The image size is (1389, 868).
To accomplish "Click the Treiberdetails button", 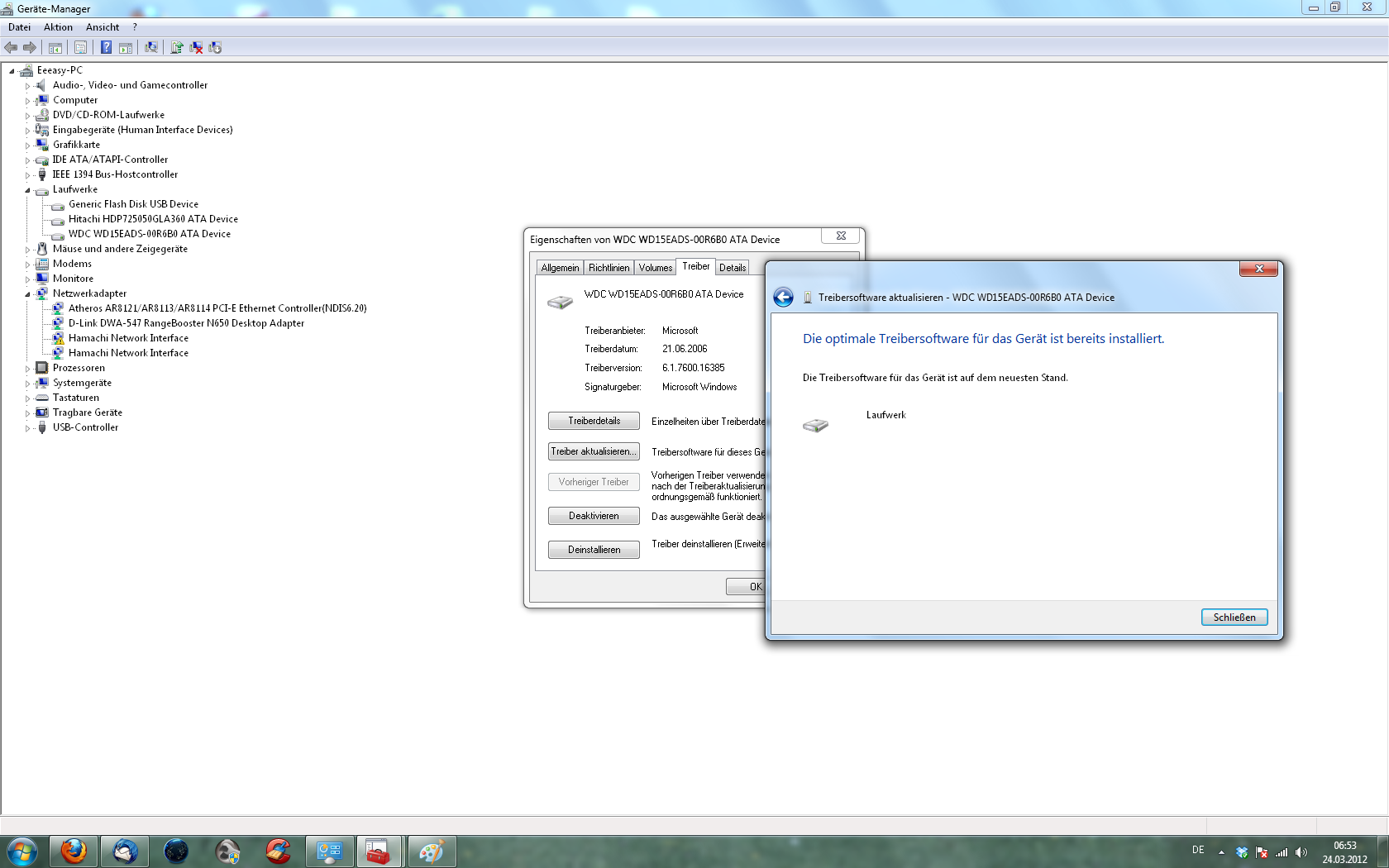I will (594, 421).
